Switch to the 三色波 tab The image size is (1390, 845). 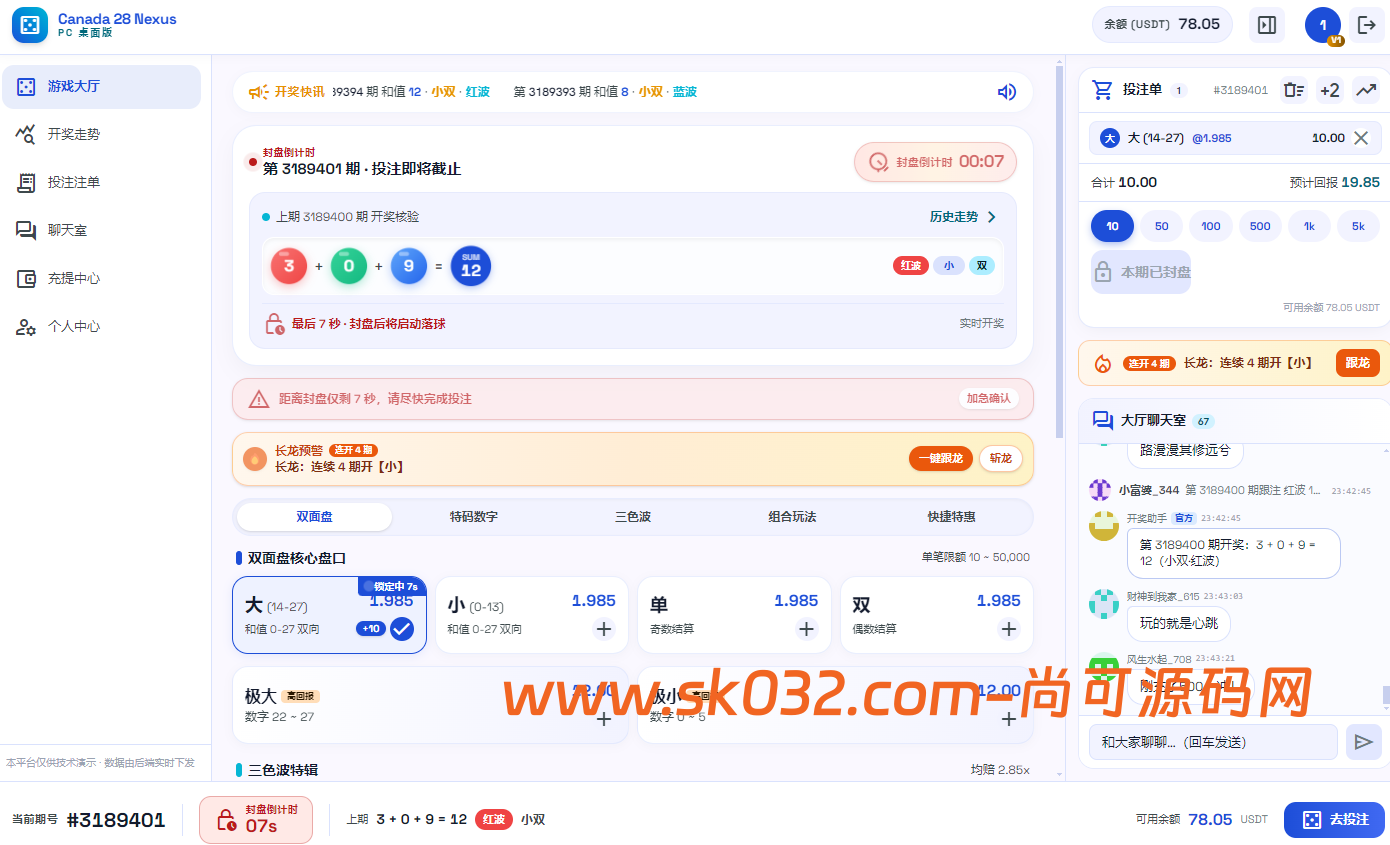click(633, 517)
